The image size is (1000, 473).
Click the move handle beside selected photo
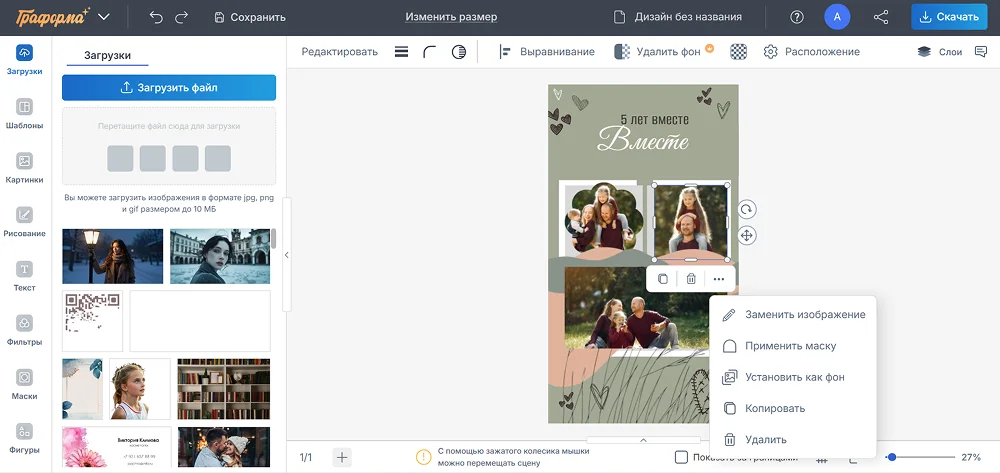pyautogui.click(x=746, y=235)
